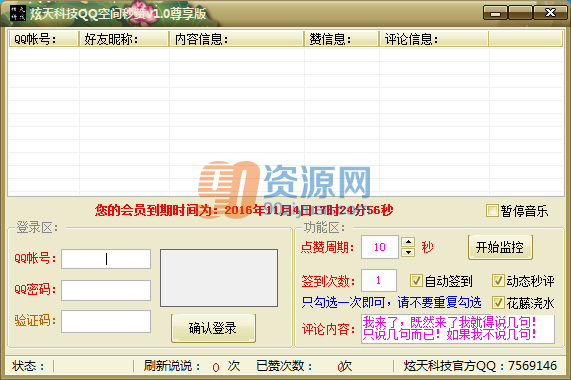
Task: Focus the 验证码 input field
Action: 106,321
